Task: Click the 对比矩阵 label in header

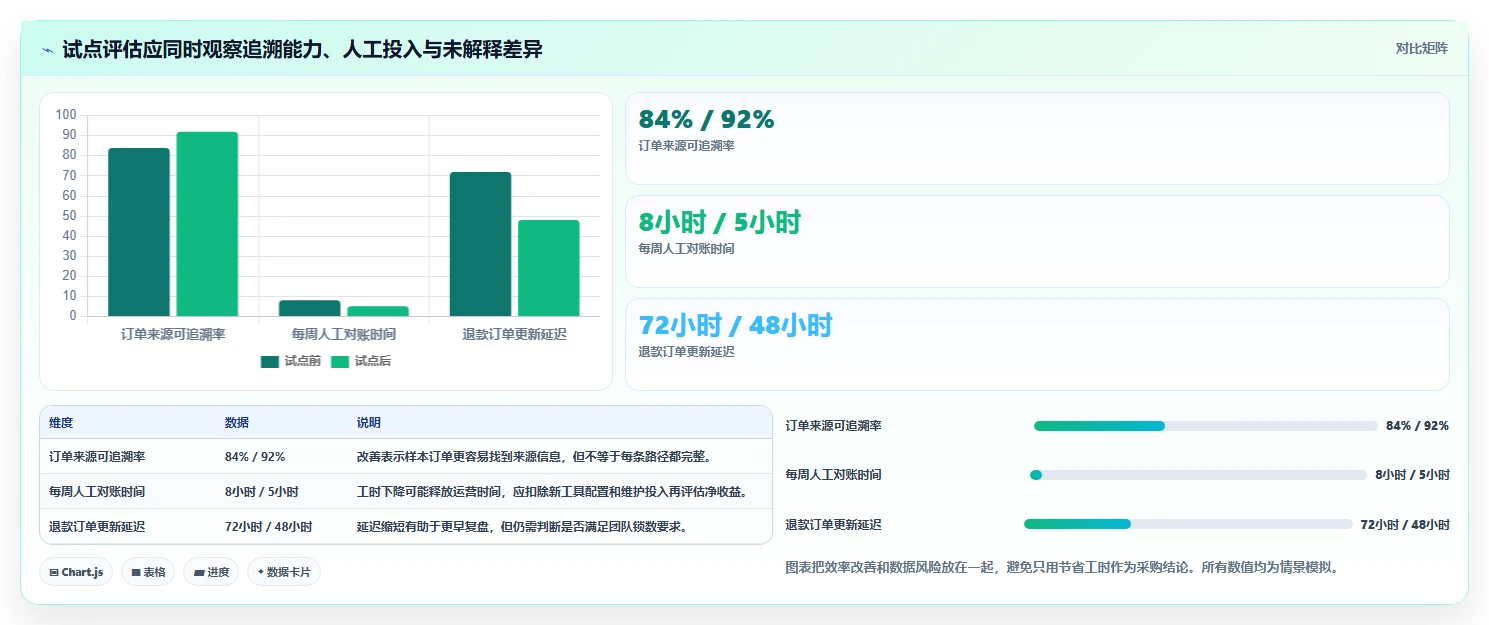Action: [x=1421, y=48]
